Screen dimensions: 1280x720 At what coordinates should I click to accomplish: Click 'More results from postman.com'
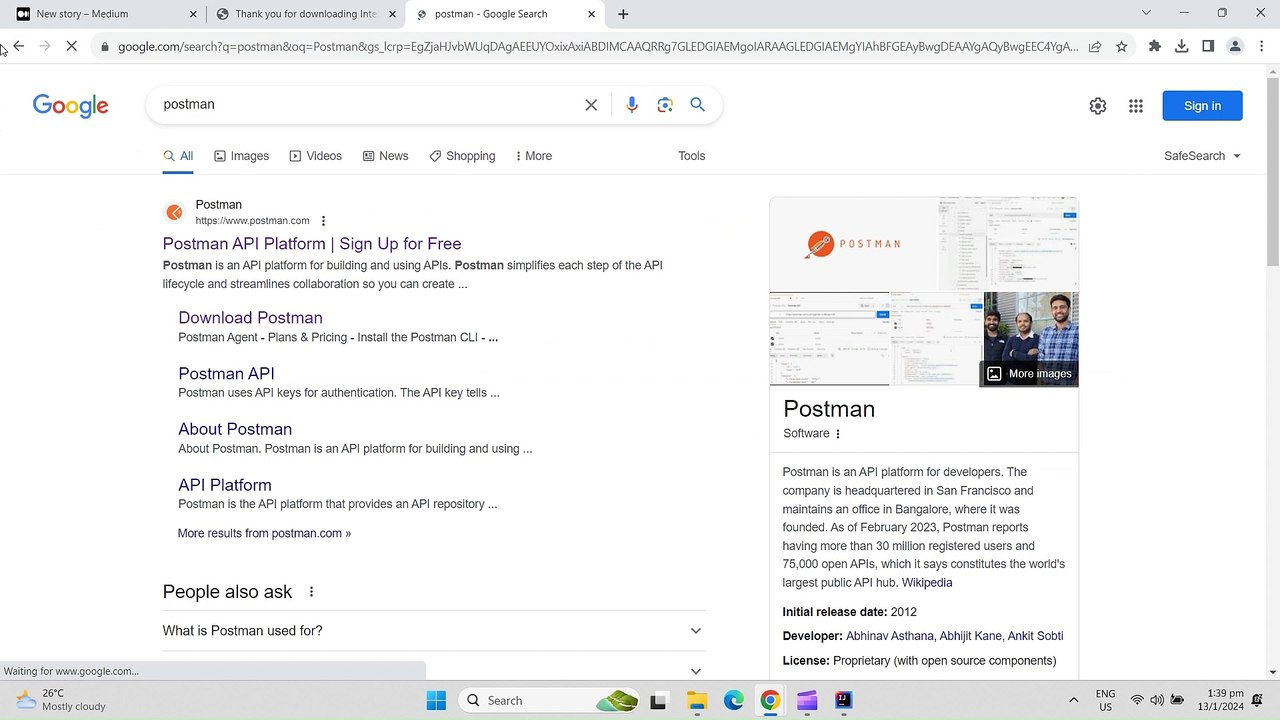coord(264,533)
